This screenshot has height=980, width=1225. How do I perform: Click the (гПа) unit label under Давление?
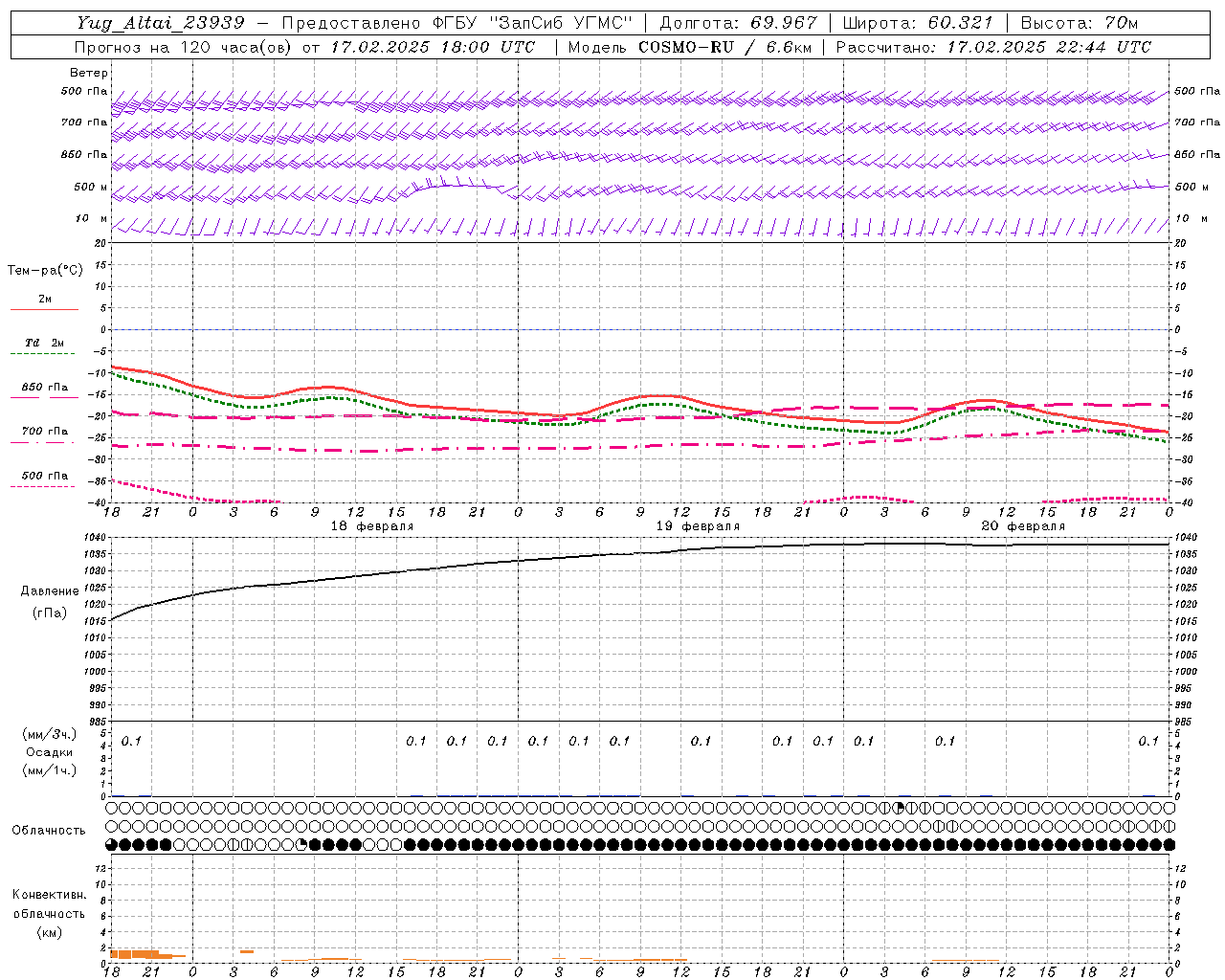50,613
